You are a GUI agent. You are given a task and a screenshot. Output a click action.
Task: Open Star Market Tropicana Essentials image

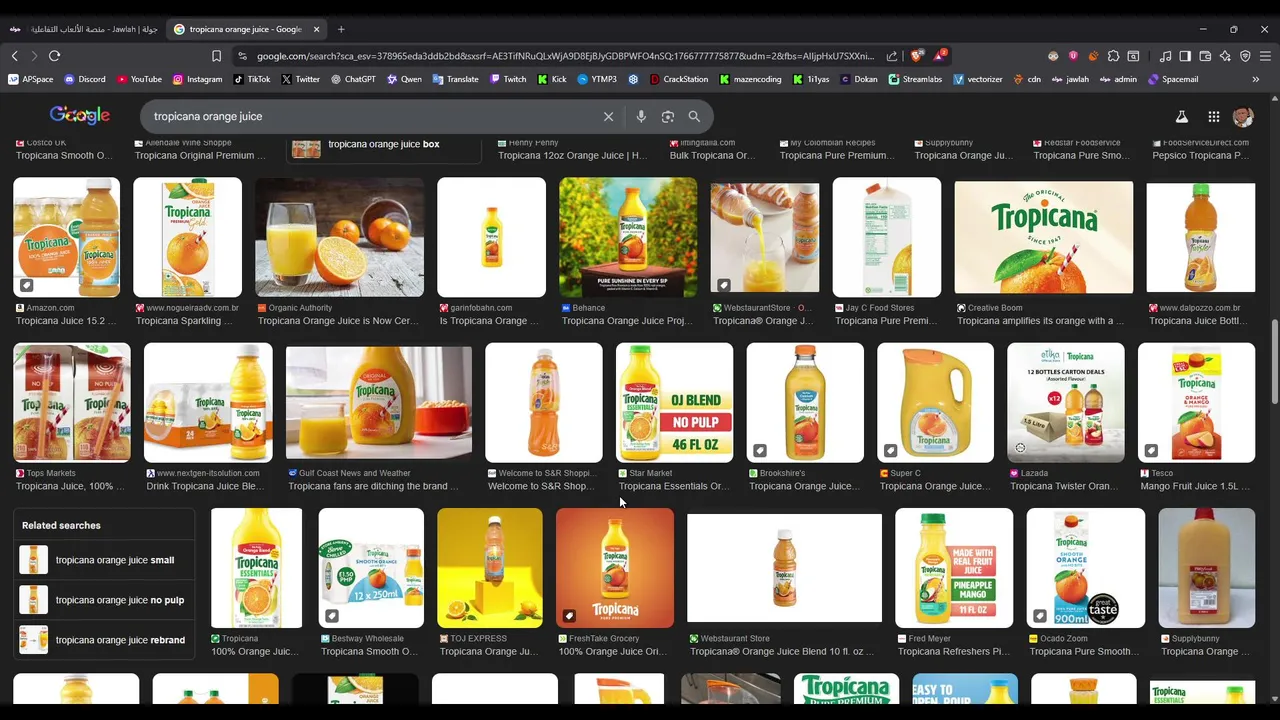coord(674,402)
